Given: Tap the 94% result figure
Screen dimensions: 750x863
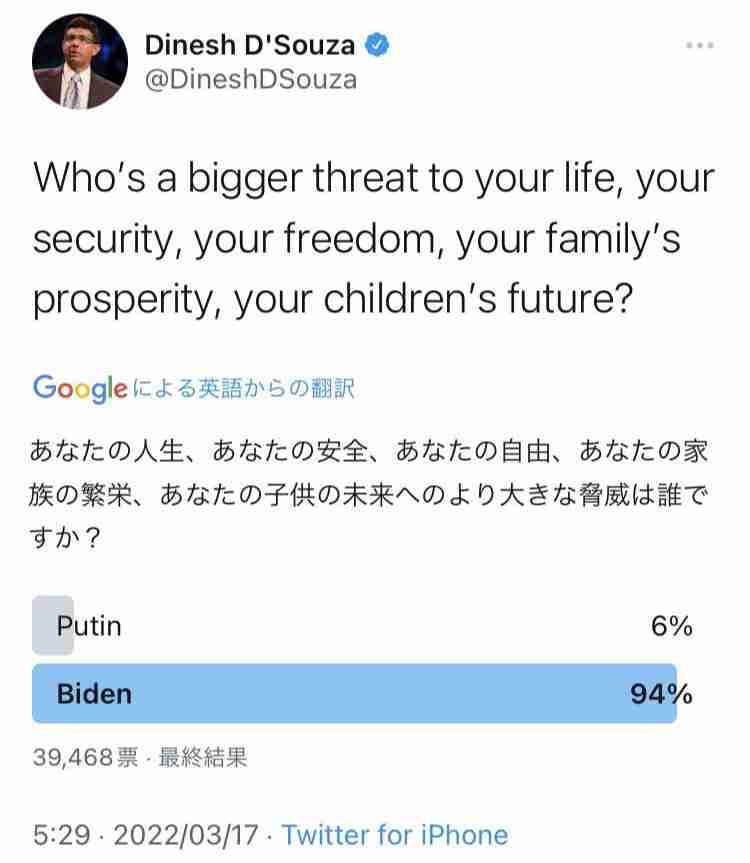Looking at the screenshot, I should [x=661, y=693].
